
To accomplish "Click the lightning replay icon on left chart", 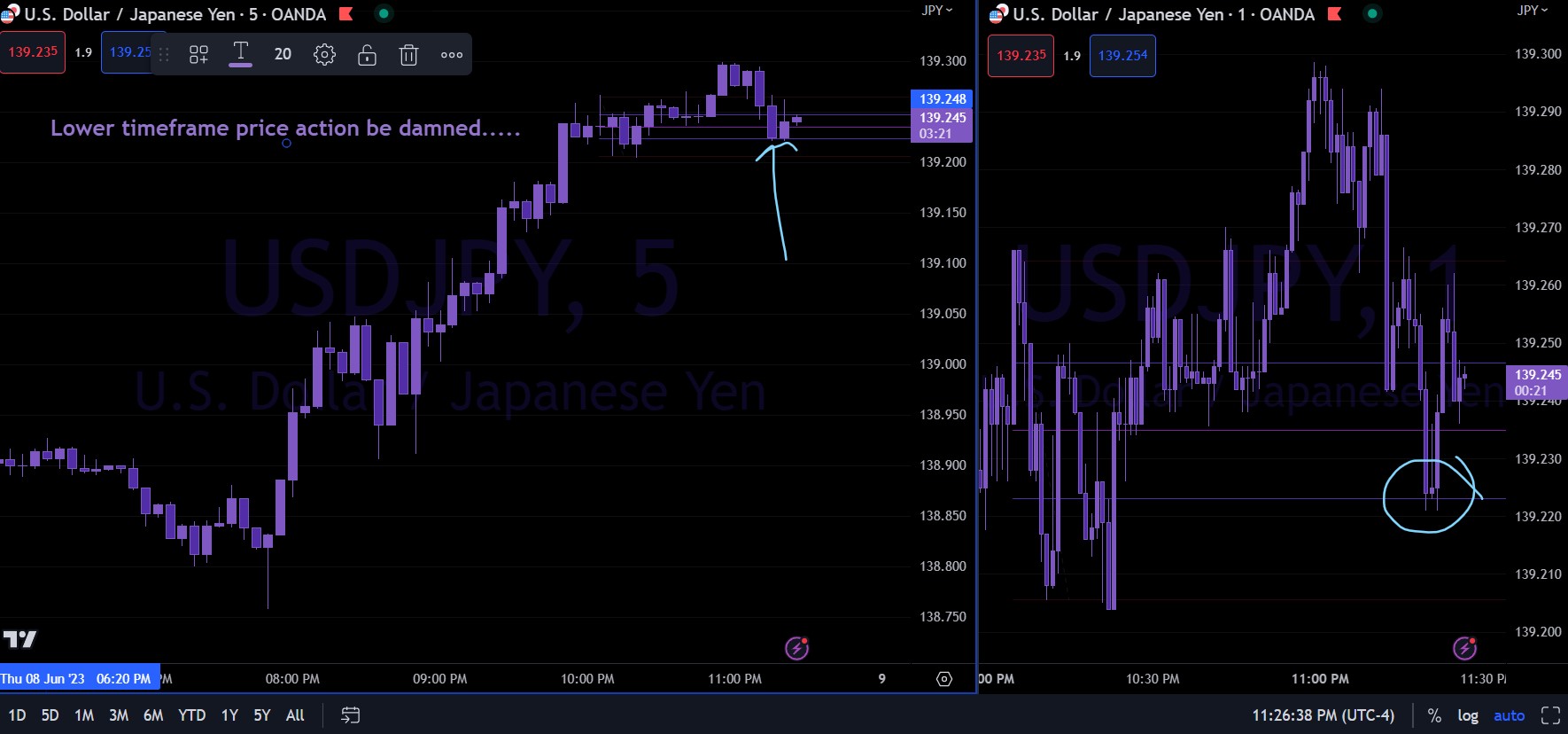I will [797, 648].
